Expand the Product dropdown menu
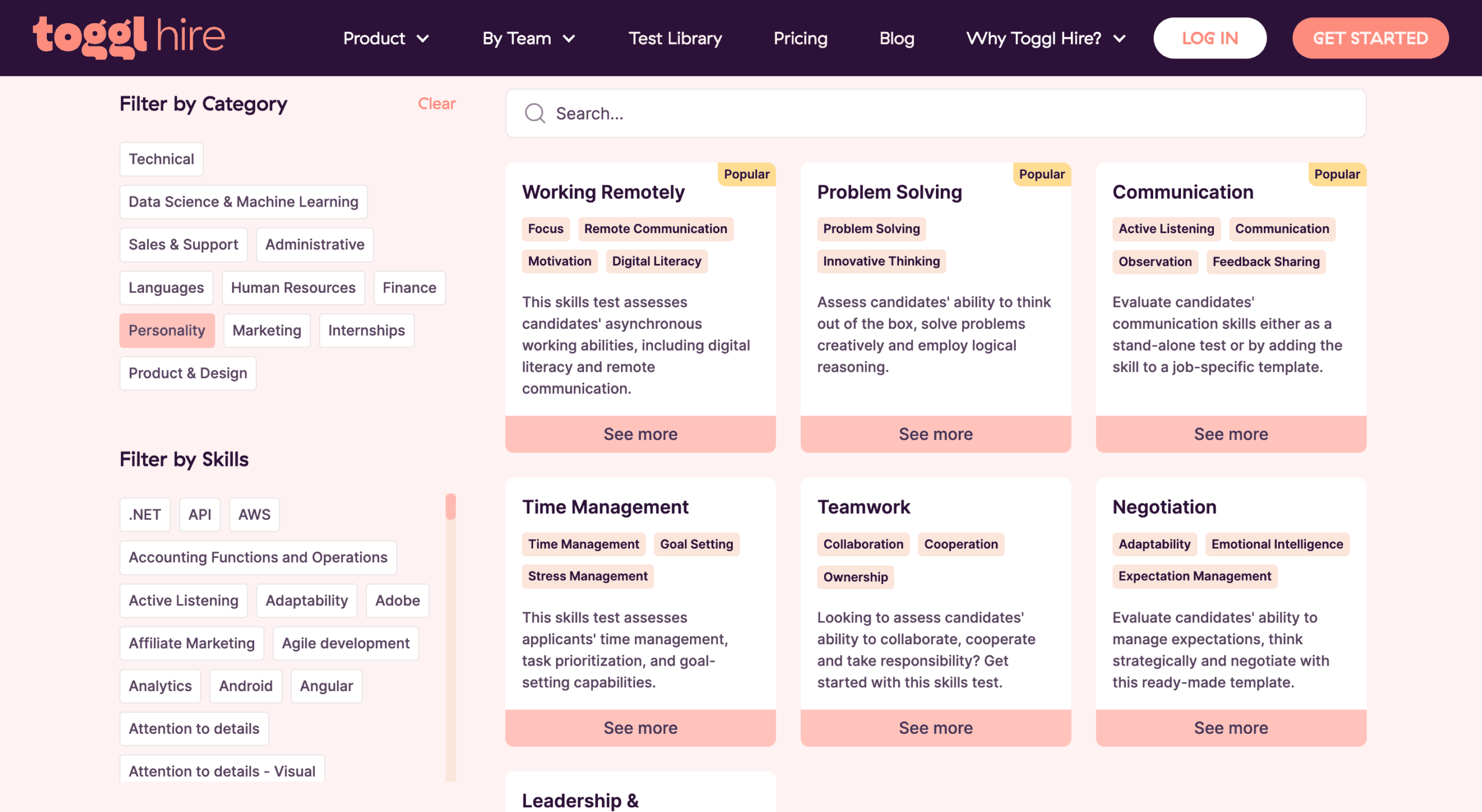The width and height of the screenshot is (1482, 812). [386, 38]
